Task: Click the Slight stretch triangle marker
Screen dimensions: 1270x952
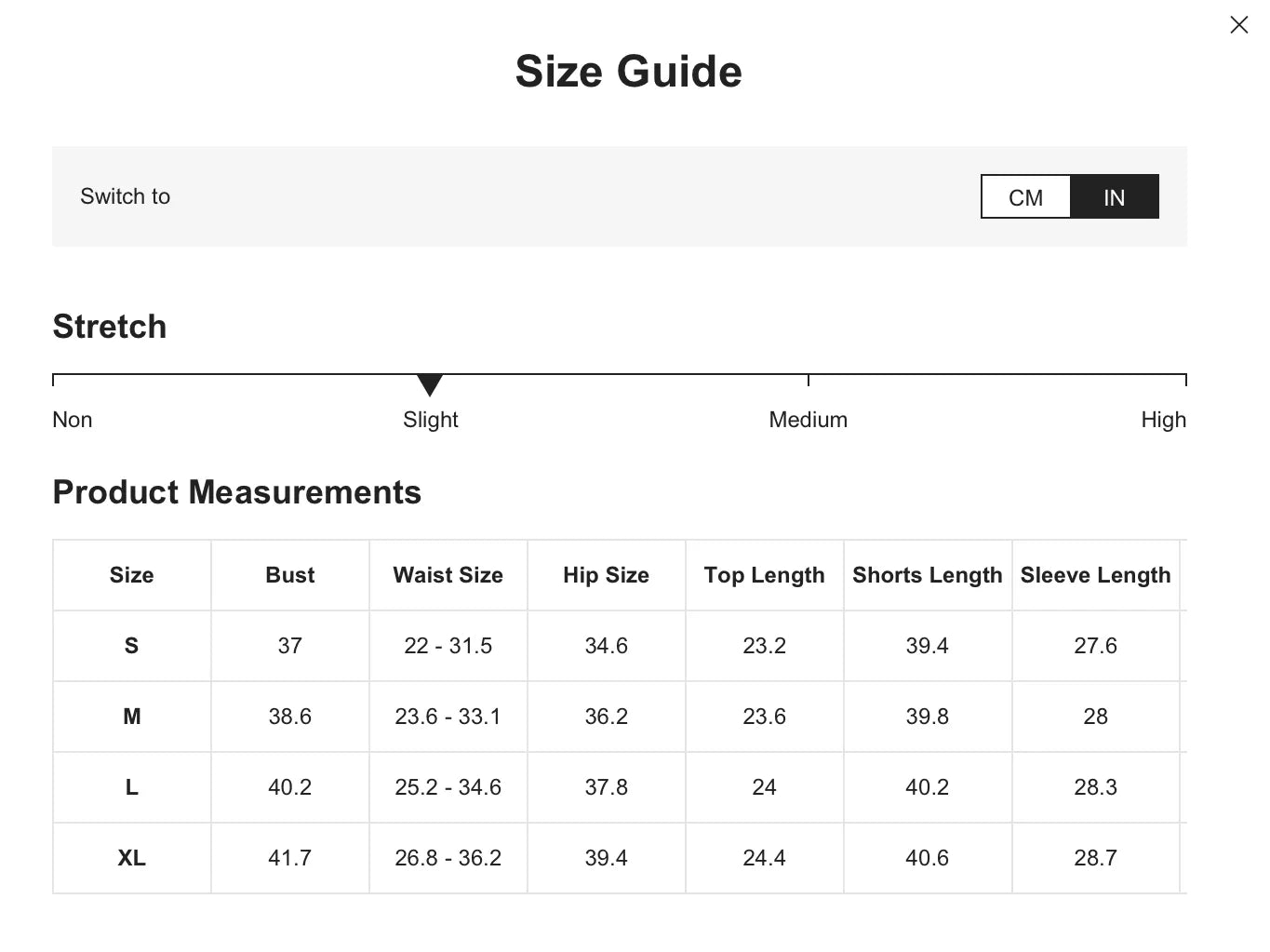Action: (430, 384)
